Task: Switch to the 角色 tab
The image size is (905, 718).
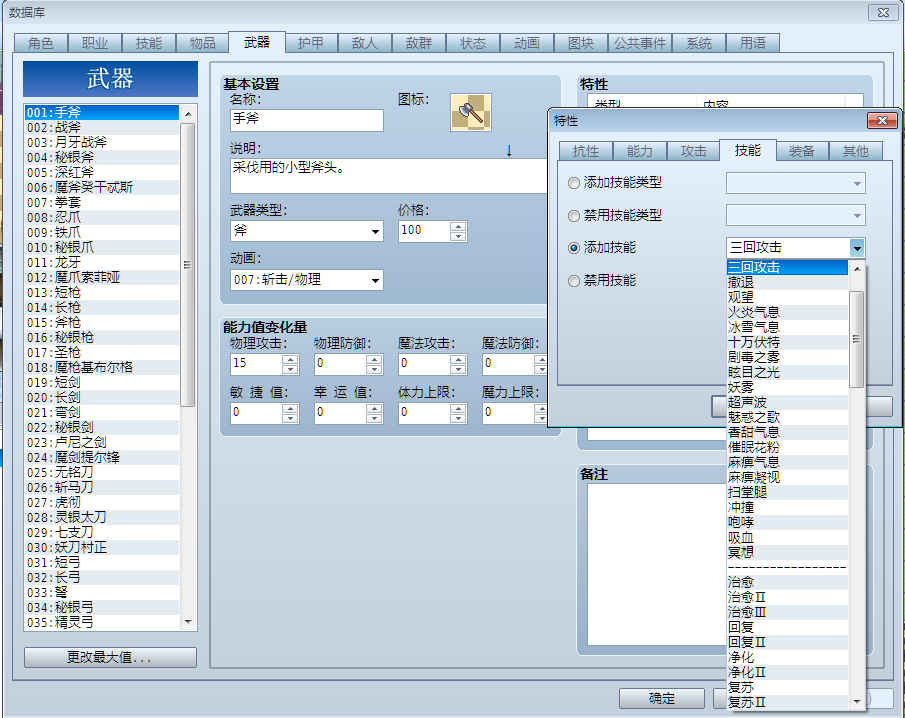Action: pyautogui.click(x=40, y=43)
